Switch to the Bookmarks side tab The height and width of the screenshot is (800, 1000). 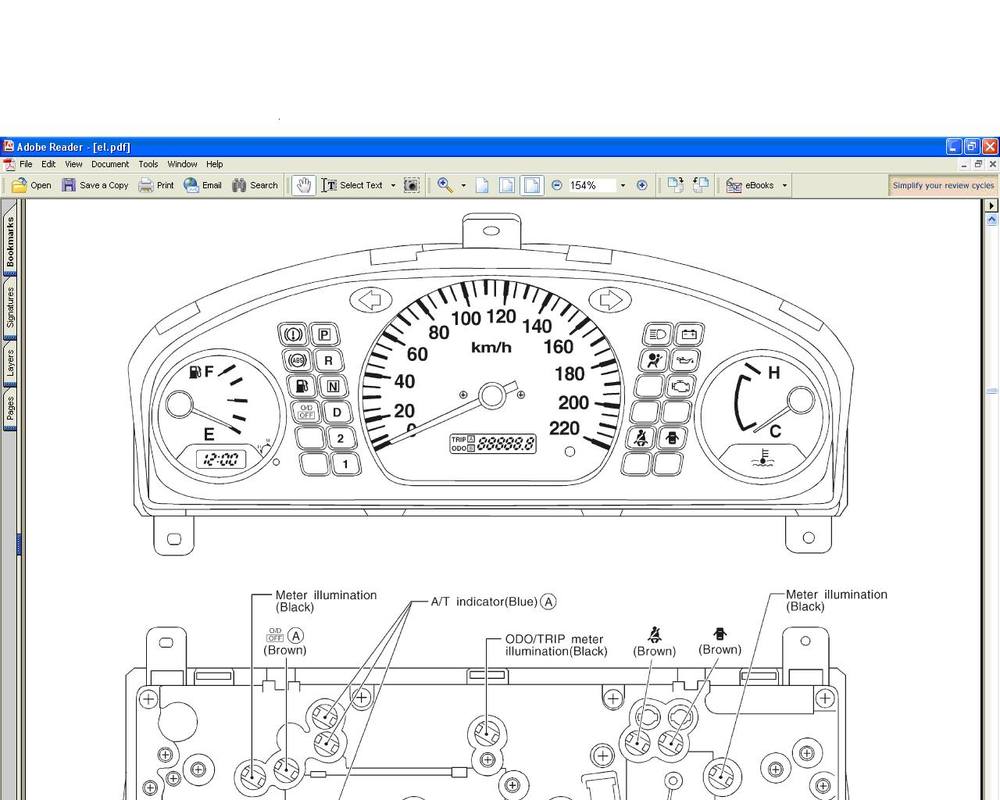tap(10, 242)
